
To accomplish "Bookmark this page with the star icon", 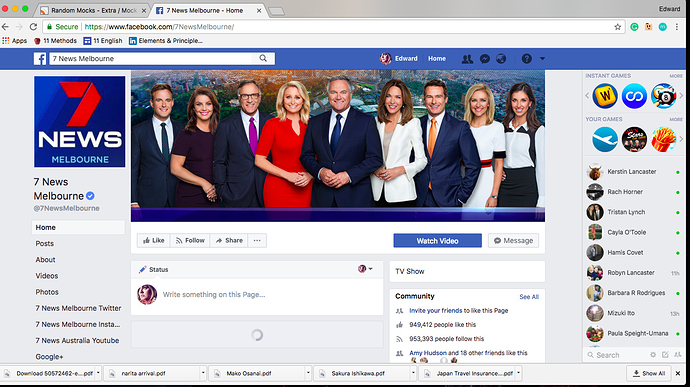I will click(x=618, y=27).
